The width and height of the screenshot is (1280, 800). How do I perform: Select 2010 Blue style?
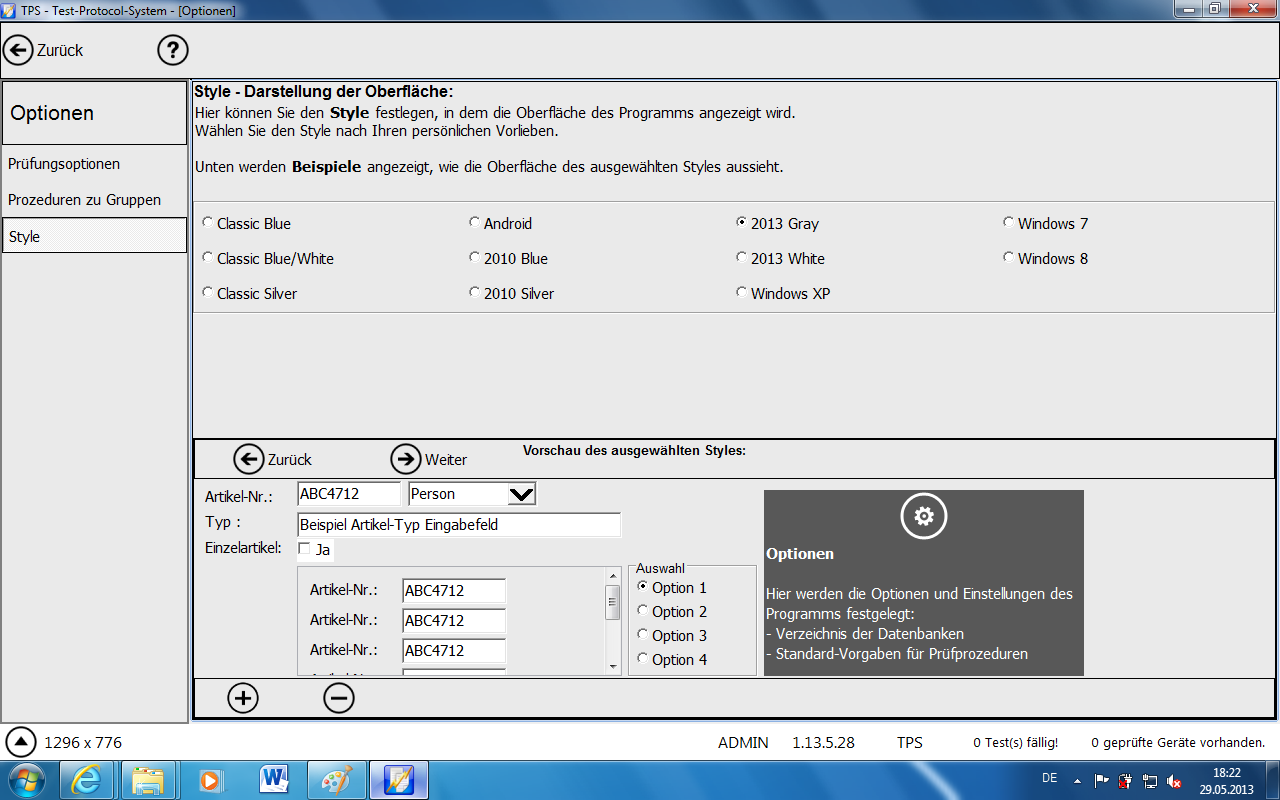[508, 258]
